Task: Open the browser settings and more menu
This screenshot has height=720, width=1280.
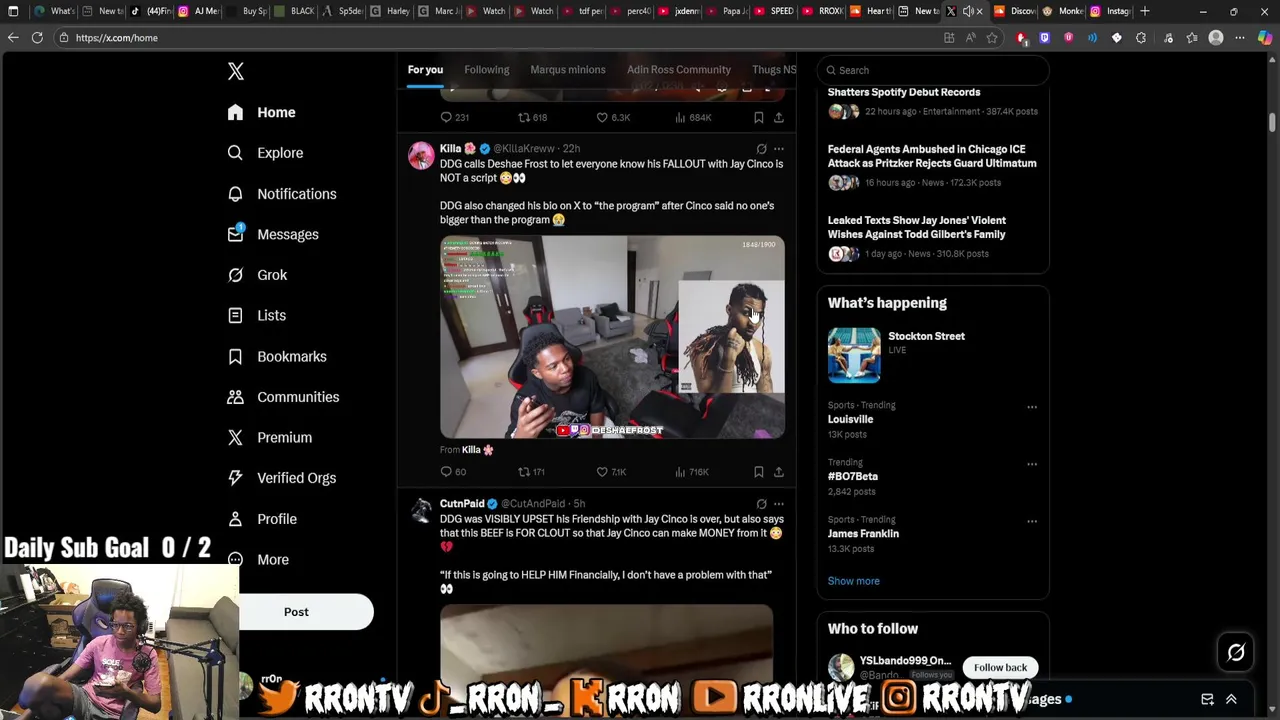Action: tap(1240, 38)
